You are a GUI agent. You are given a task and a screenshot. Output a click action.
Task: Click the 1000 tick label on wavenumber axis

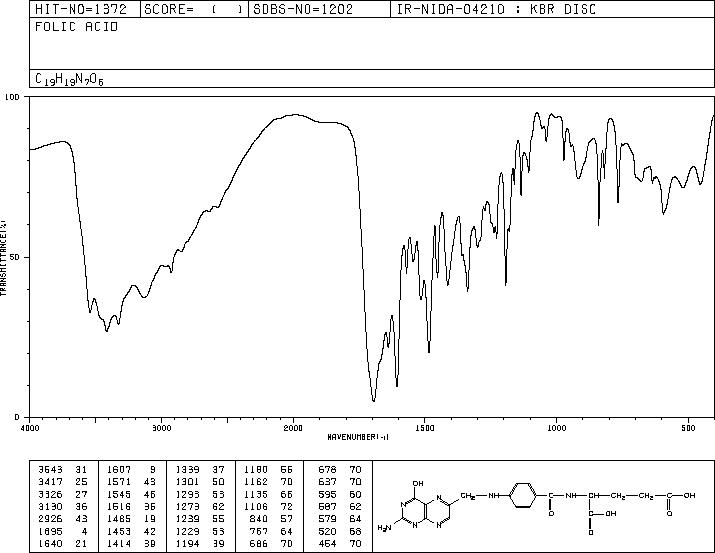556,428
